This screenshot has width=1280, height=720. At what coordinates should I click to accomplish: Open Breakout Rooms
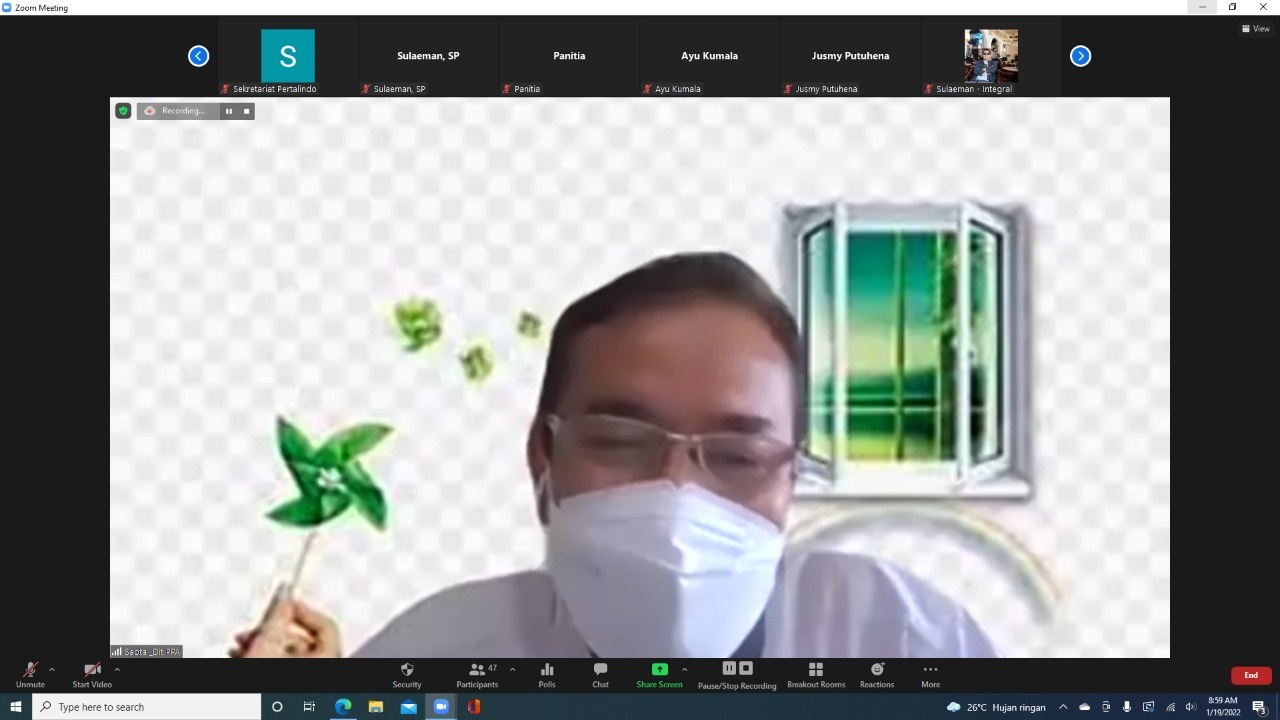click(815, 675)
